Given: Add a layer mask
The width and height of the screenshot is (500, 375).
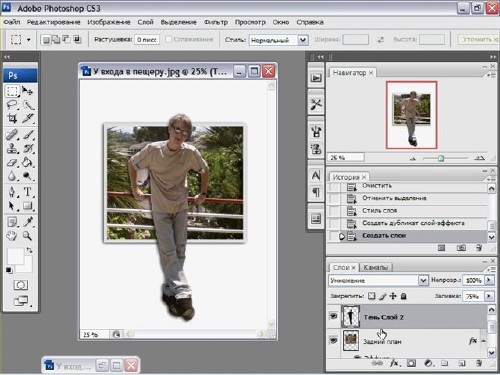Looking at the screenshot, I should 412,363.
